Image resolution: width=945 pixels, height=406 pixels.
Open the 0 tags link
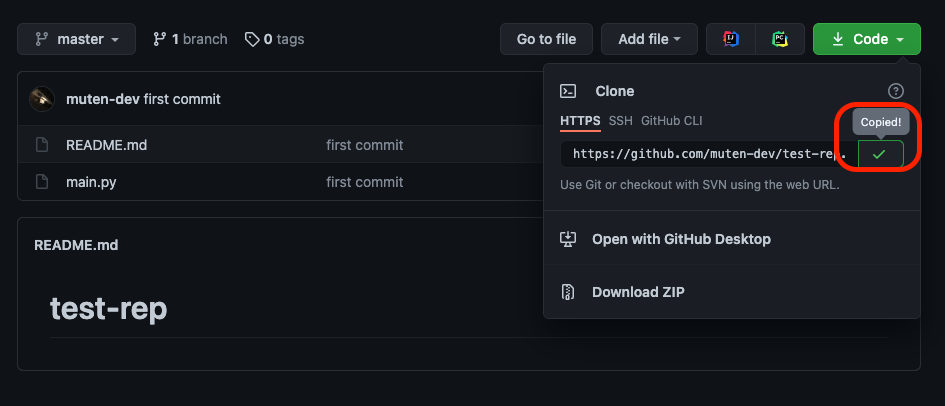tap(274, 39)
